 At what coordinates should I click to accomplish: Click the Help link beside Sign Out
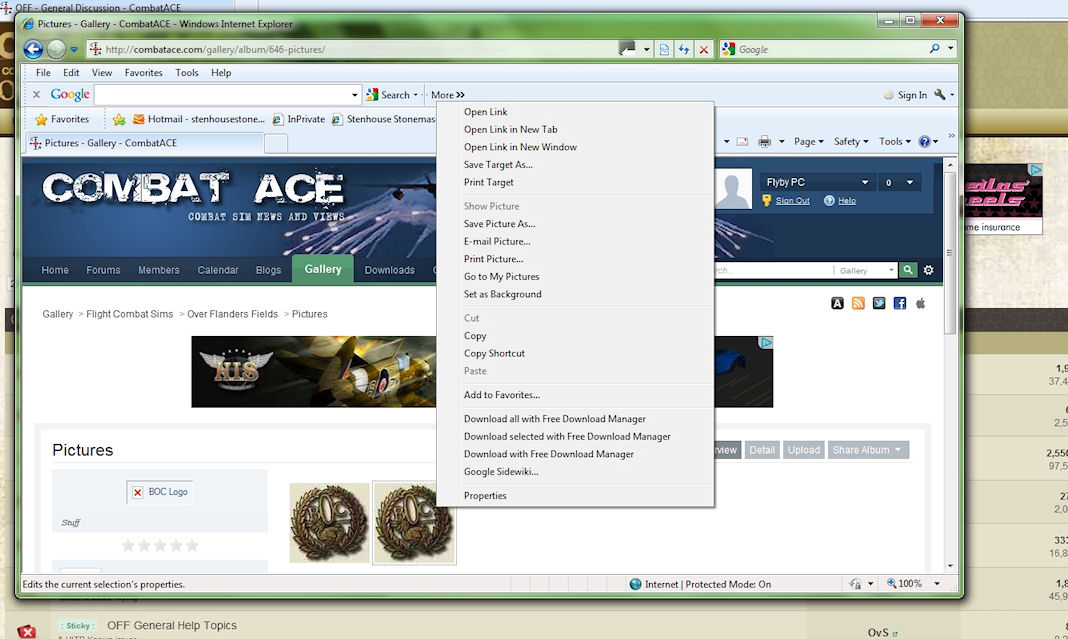pyautogui.click(x=847, y=200)
